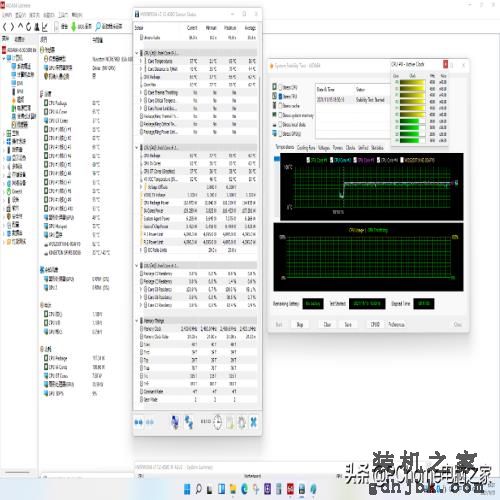The width and height of the screenshot is (500, 500).
Task: Click the second HWiNFO network computers icon
Action: [x=189, y=422]
